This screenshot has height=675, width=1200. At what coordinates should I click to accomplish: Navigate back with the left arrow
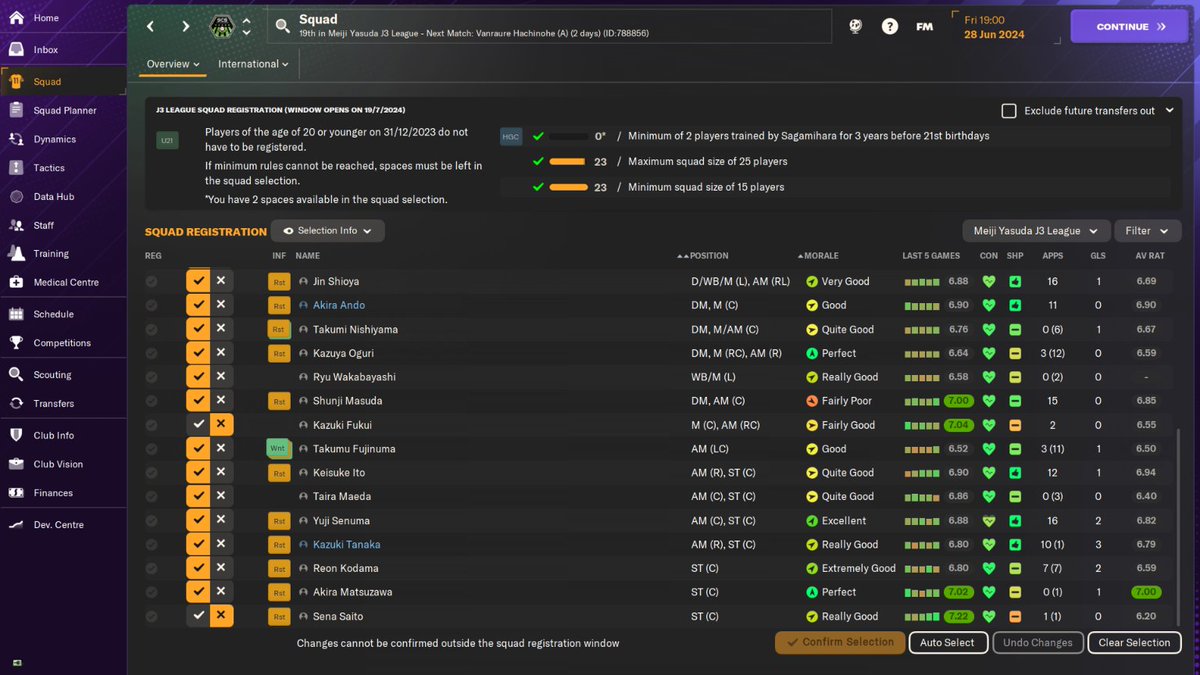pos(151,26)
